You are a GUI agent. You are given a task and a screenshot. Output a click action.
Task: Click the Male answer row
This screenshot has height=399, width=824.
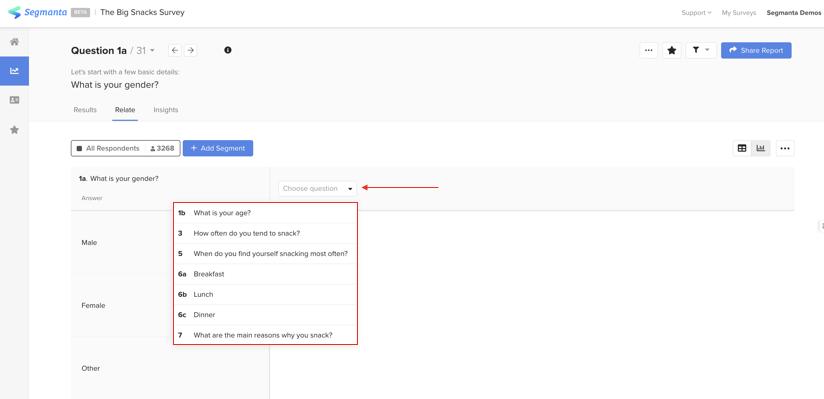tap(170, 242)
